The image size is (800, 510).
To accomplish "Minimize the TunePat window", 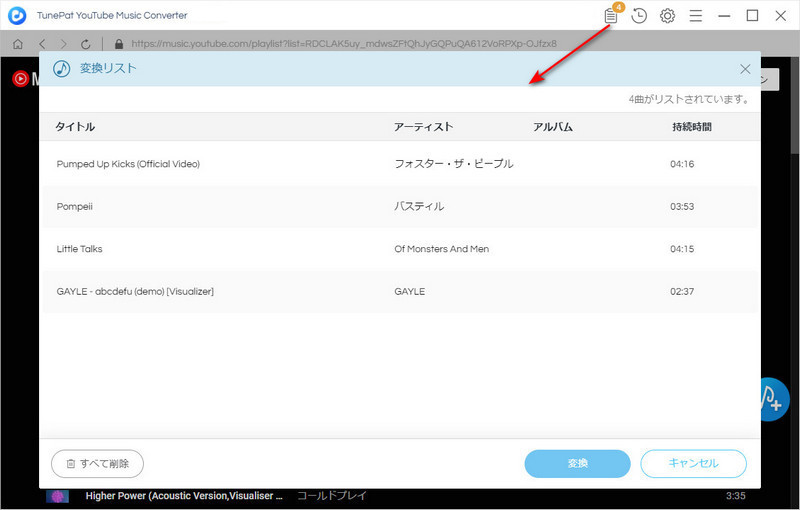I will [724, 16].
